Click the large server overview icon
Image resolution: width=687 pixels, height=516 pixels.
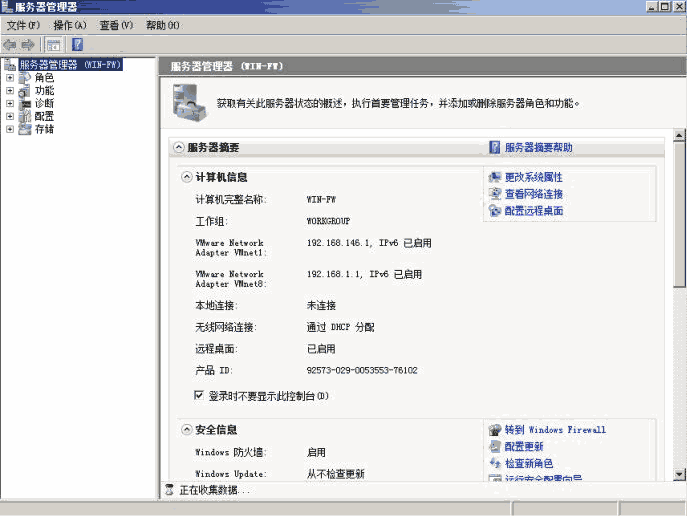pyautogui.click(x=189, y=103)
